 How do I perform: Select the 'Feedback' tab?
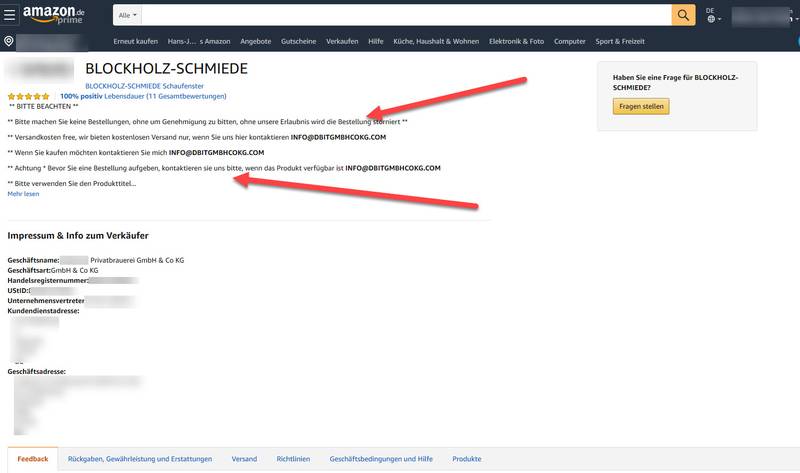click(x=33, y=459)
